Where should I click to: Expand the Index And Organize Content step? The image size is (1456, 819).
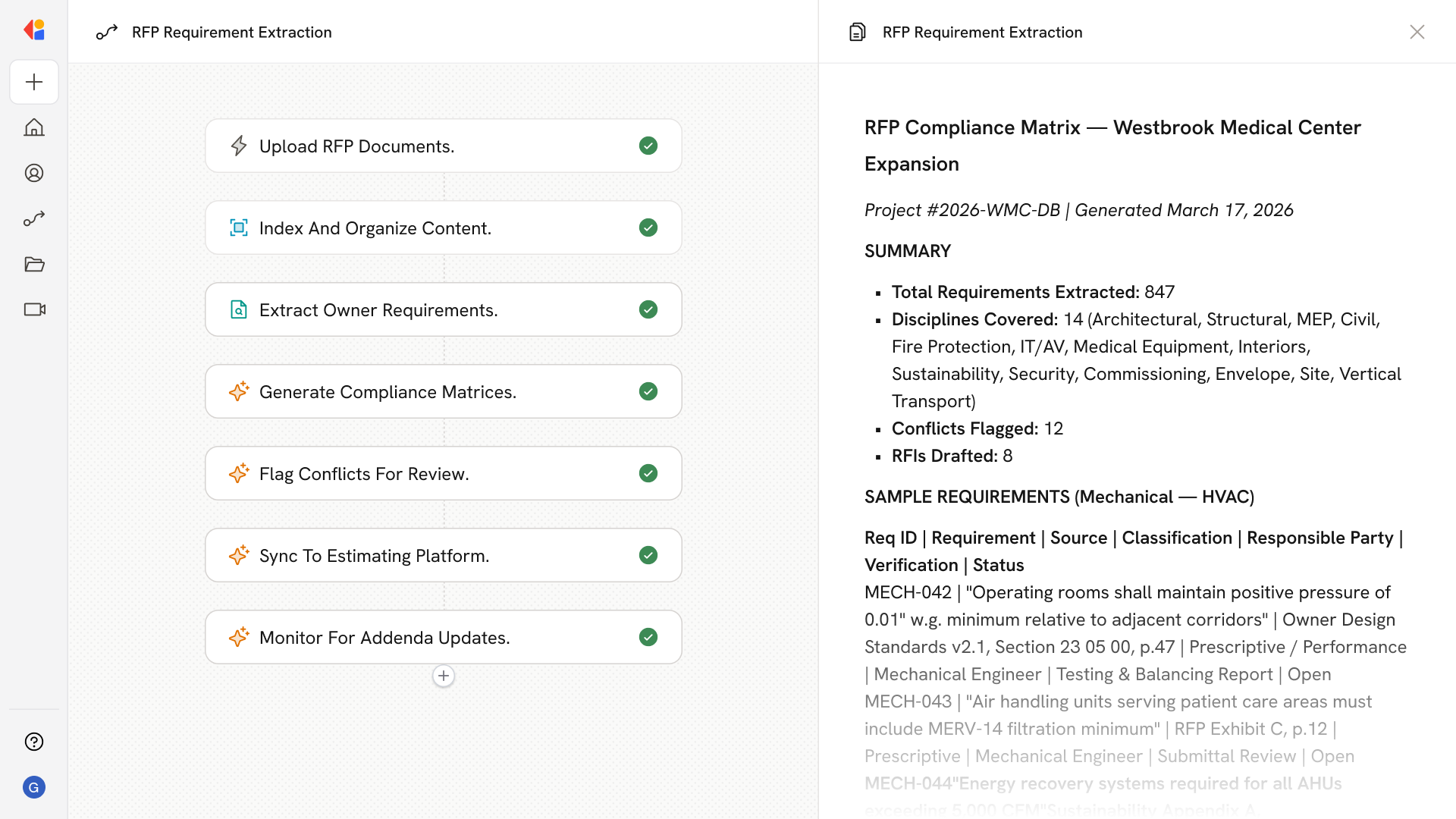[x=443, y=227]
